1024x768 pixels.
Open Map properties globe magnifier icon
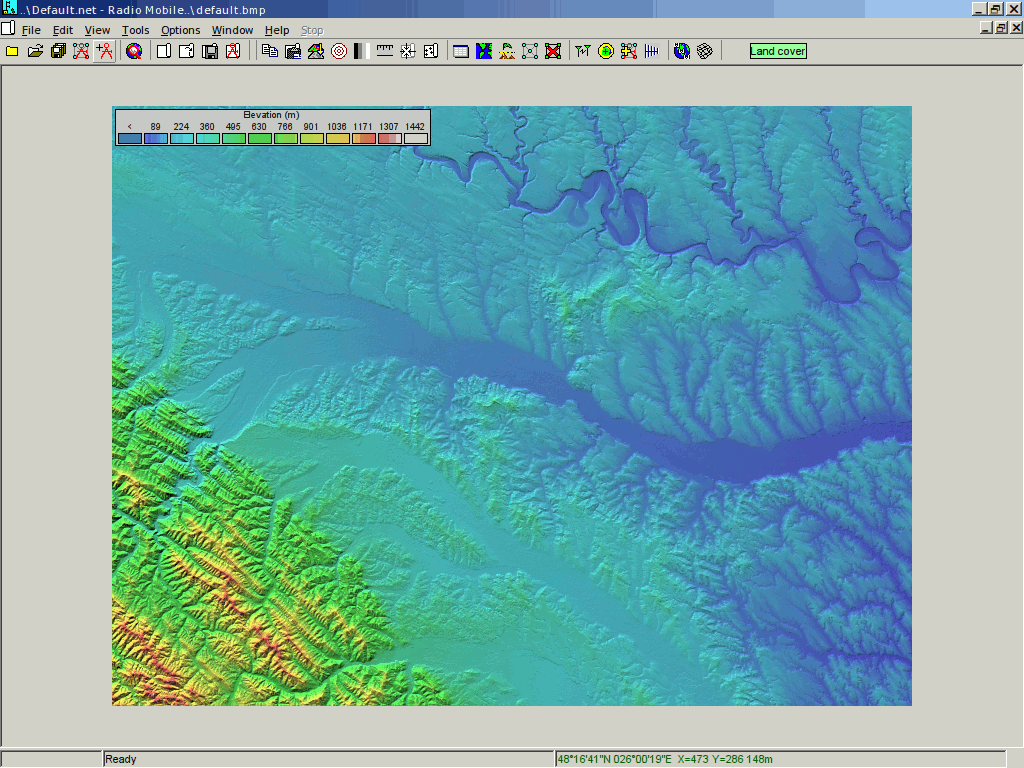(x=134, y=51)
